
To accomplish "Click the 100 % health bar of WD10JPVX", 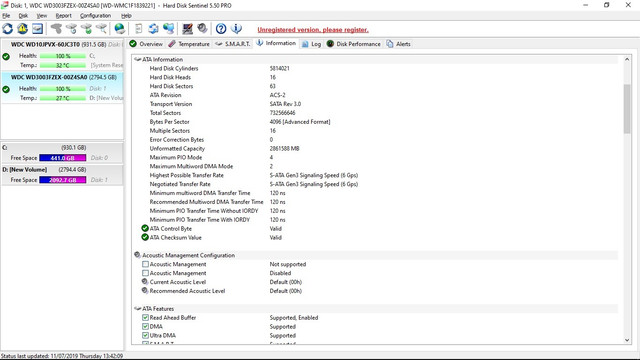I will [63, 56].
